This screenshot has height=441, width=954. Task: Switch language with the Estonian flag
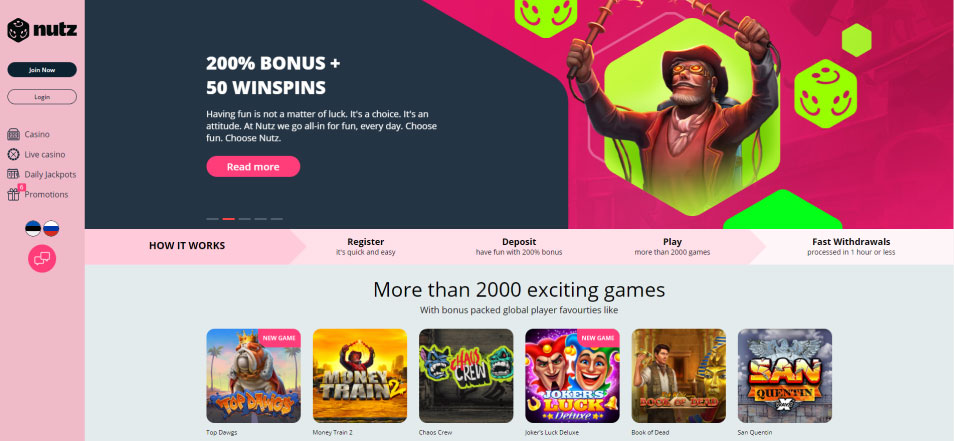tap(33, 229)
